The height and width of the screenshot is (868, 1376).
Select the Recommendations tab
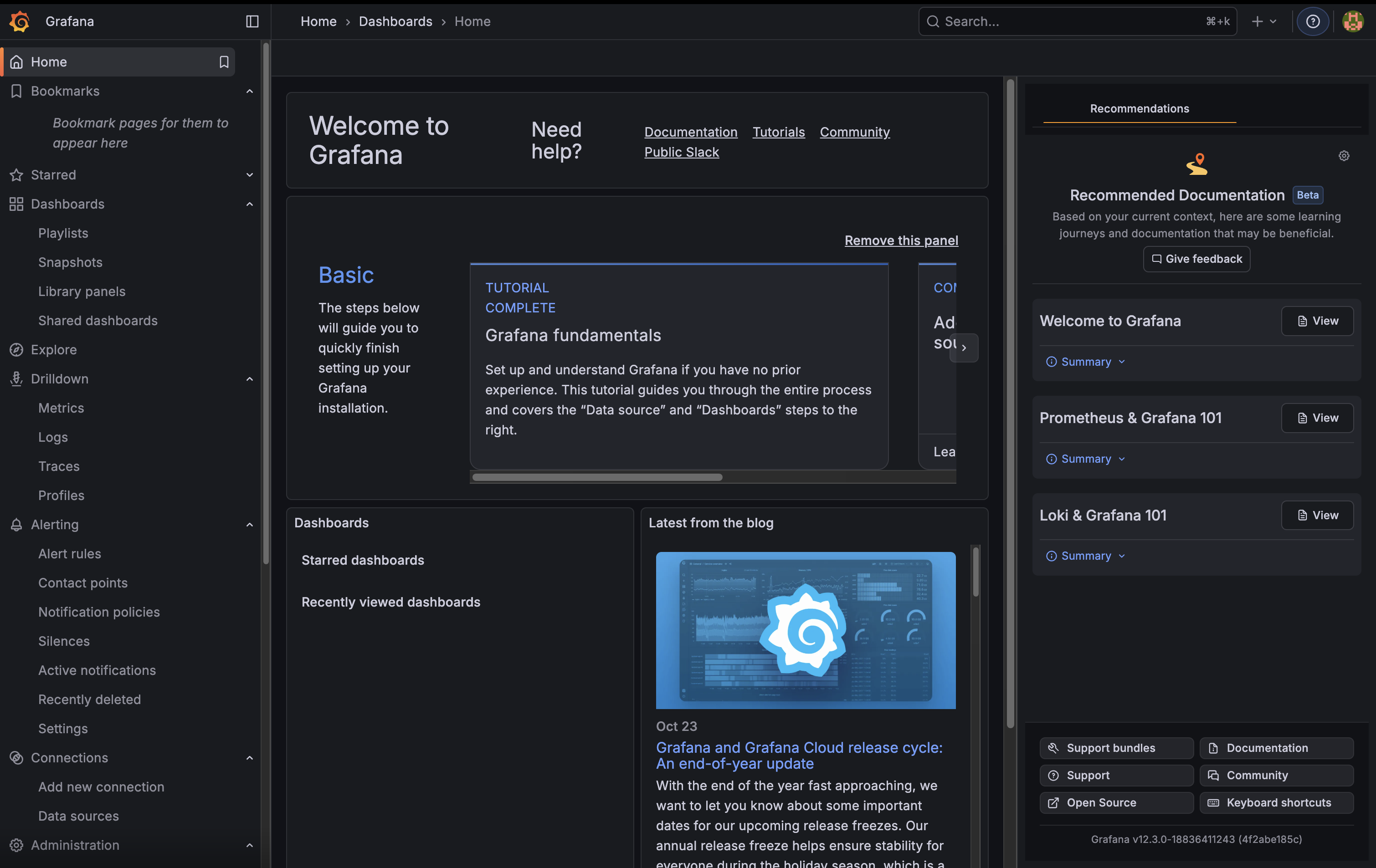1139,108
